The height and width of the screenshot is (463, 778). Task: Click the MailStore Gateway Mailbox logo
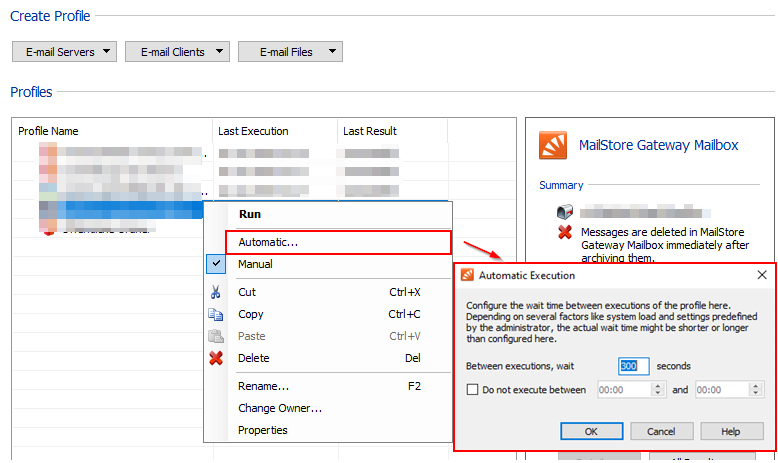point(553,145)
